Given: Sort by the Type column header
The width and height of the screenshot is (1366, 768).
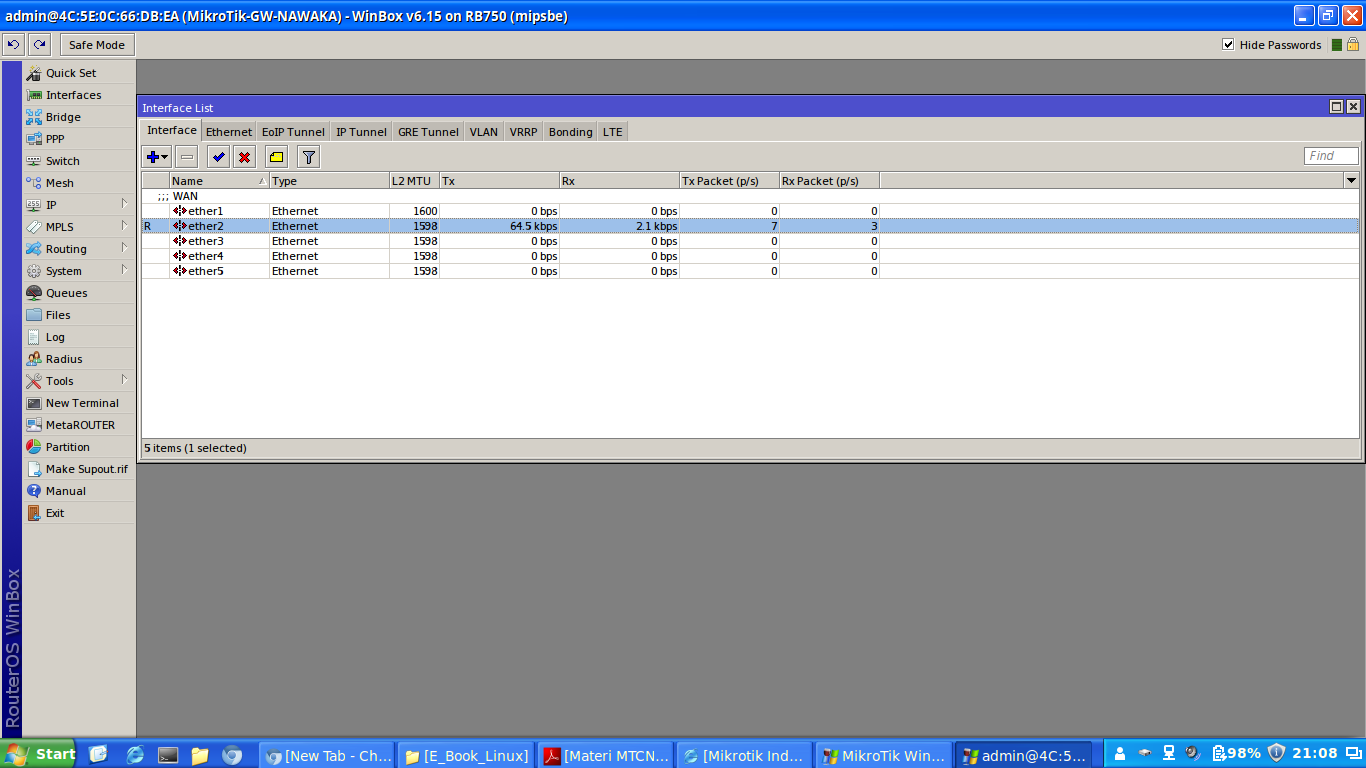Looking at the screenshot, I should point(330,181).
